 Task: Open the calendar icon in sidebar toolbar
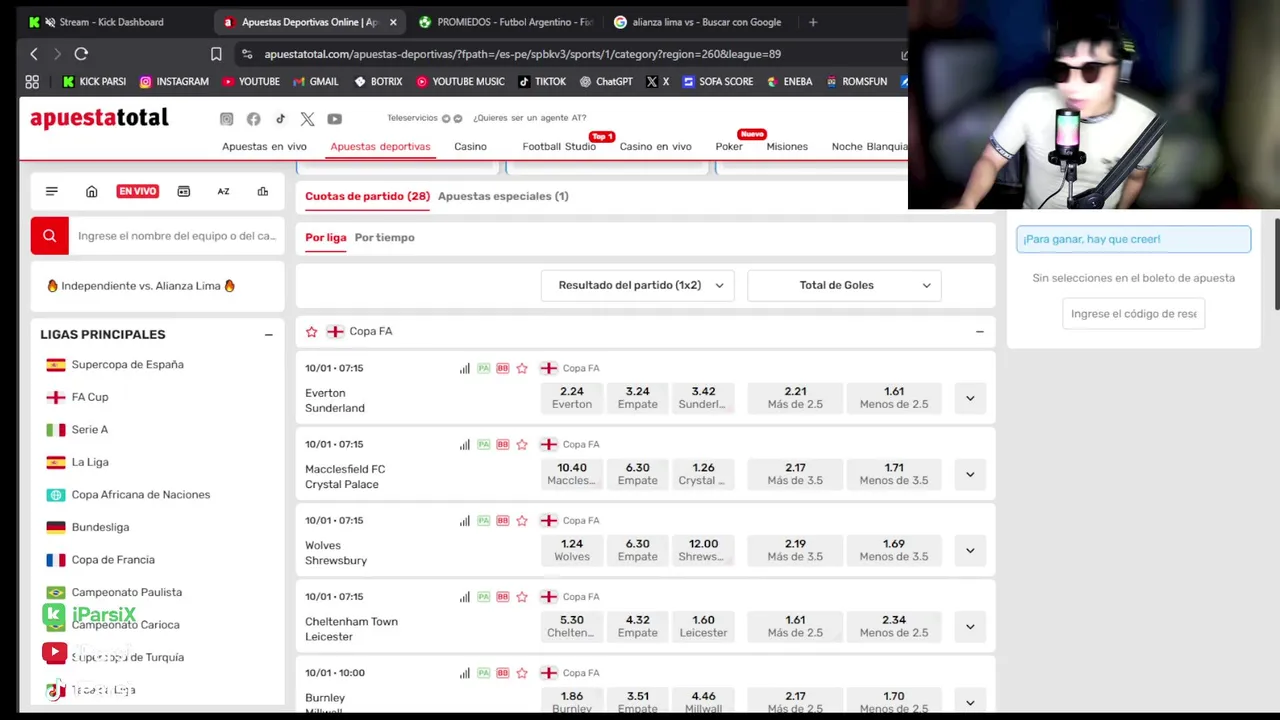184,191
